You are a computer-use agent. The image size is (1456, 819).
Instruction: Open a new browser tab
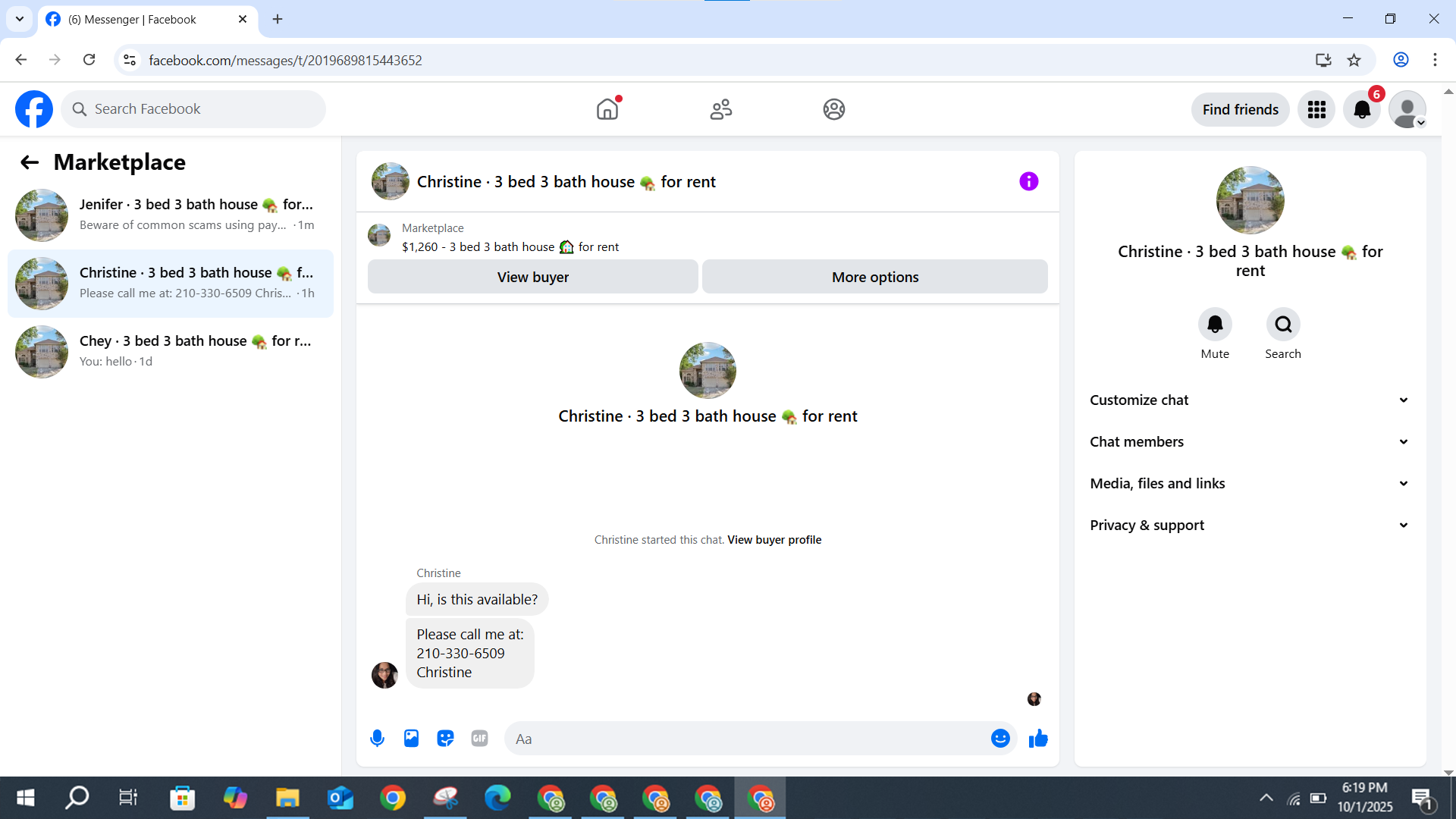[278, 20]
